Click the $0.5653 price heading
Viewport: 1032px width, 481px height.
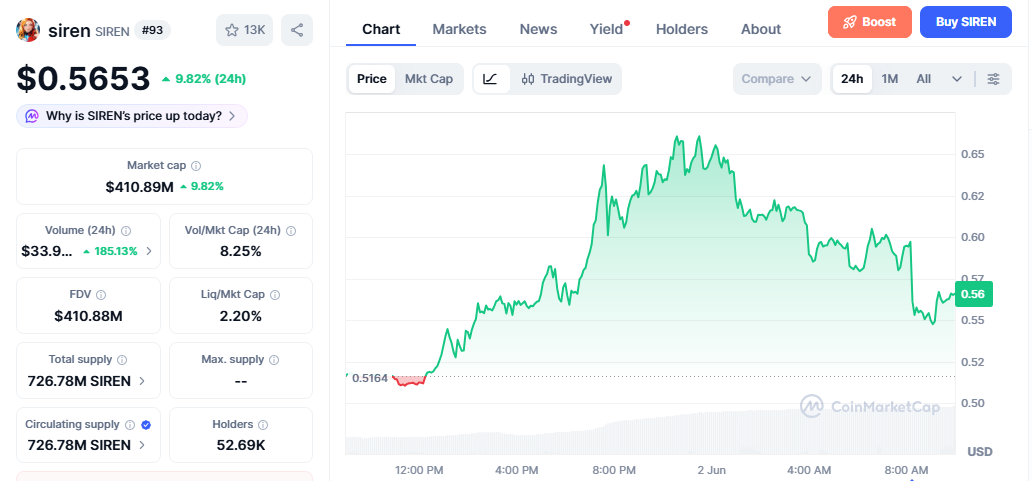[84, 79]
